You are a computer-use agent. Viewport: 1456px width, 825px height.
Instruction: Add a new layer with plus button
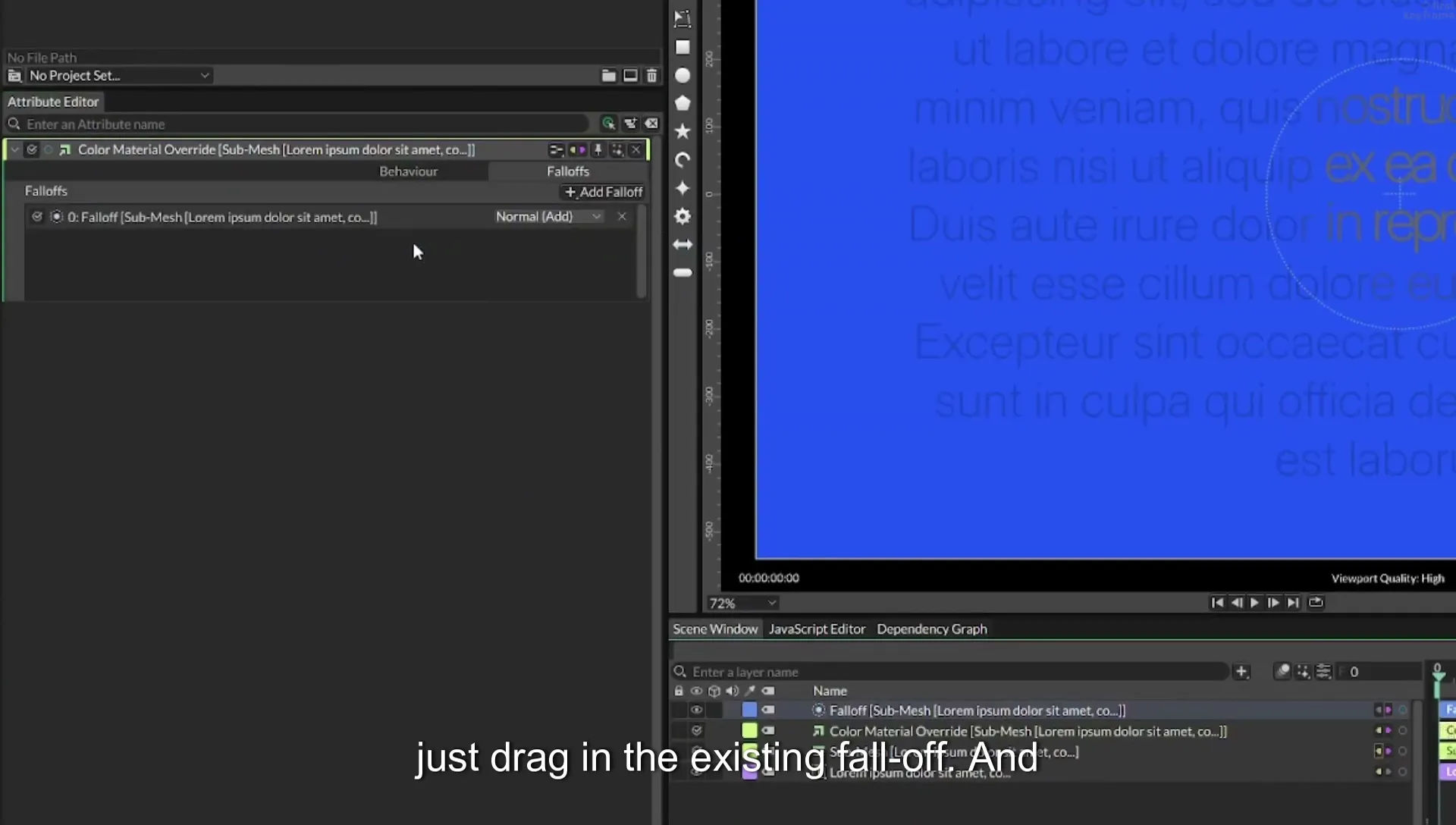point(1241,672)
